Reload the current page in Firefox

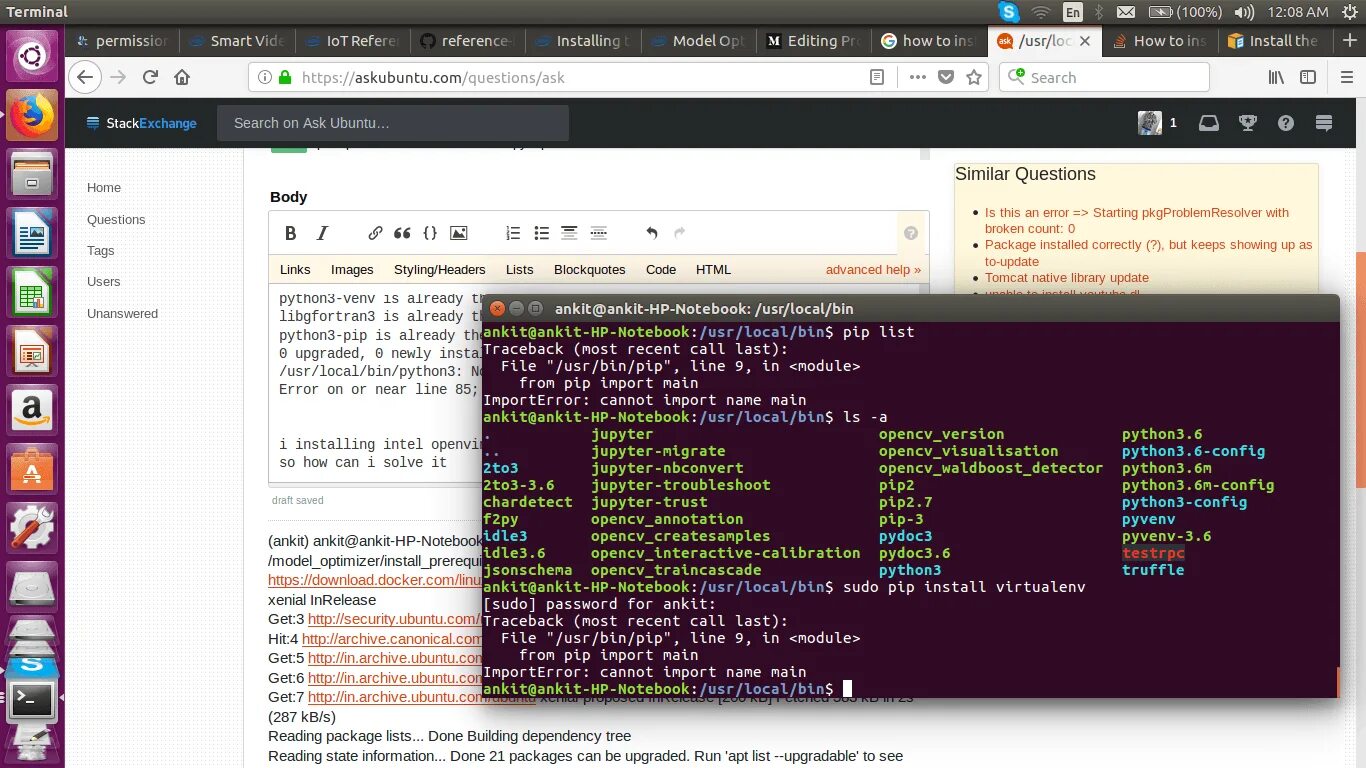click(x=150, y=77)
